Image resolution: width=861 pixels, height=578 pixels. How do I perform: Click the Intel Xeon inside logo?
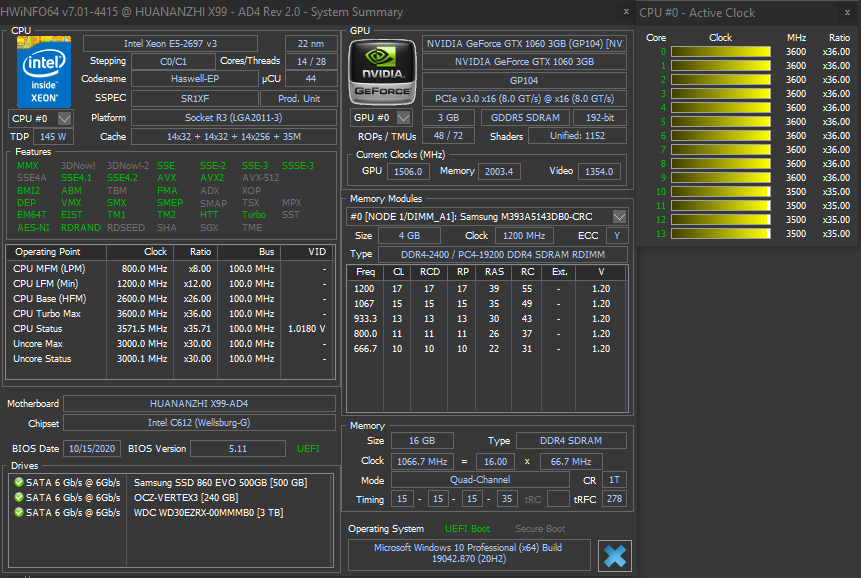(44, 71)
